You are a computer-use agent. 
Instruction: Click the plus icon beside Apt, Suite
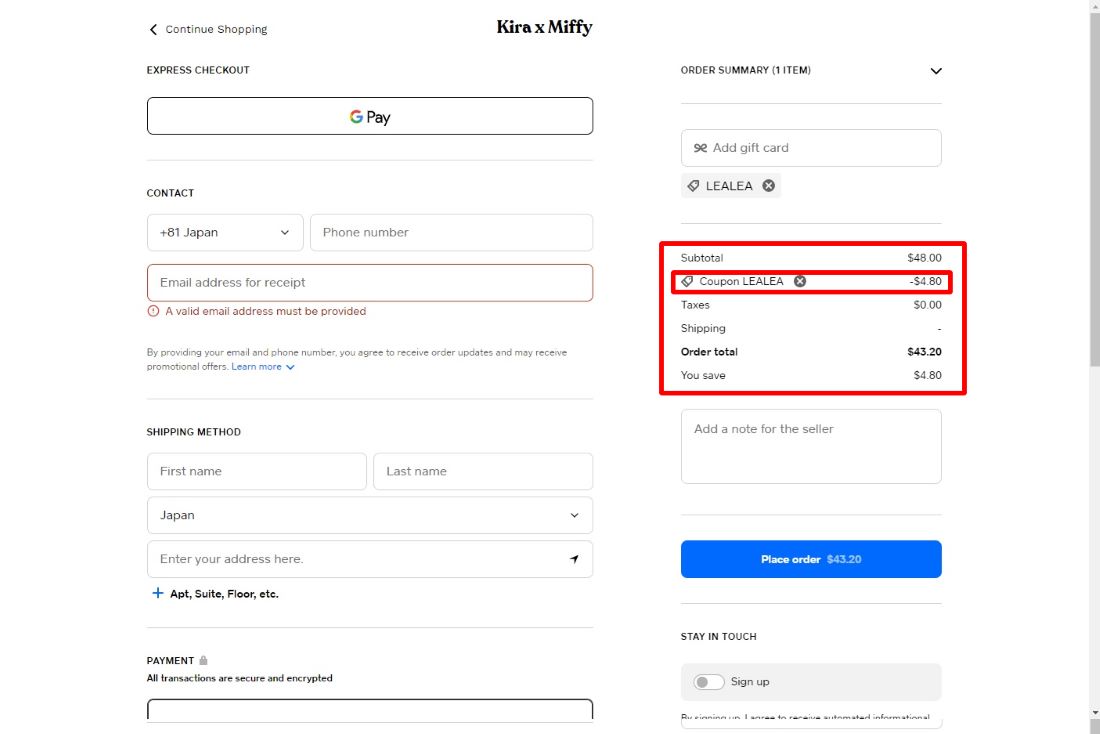tap(158, 594)
